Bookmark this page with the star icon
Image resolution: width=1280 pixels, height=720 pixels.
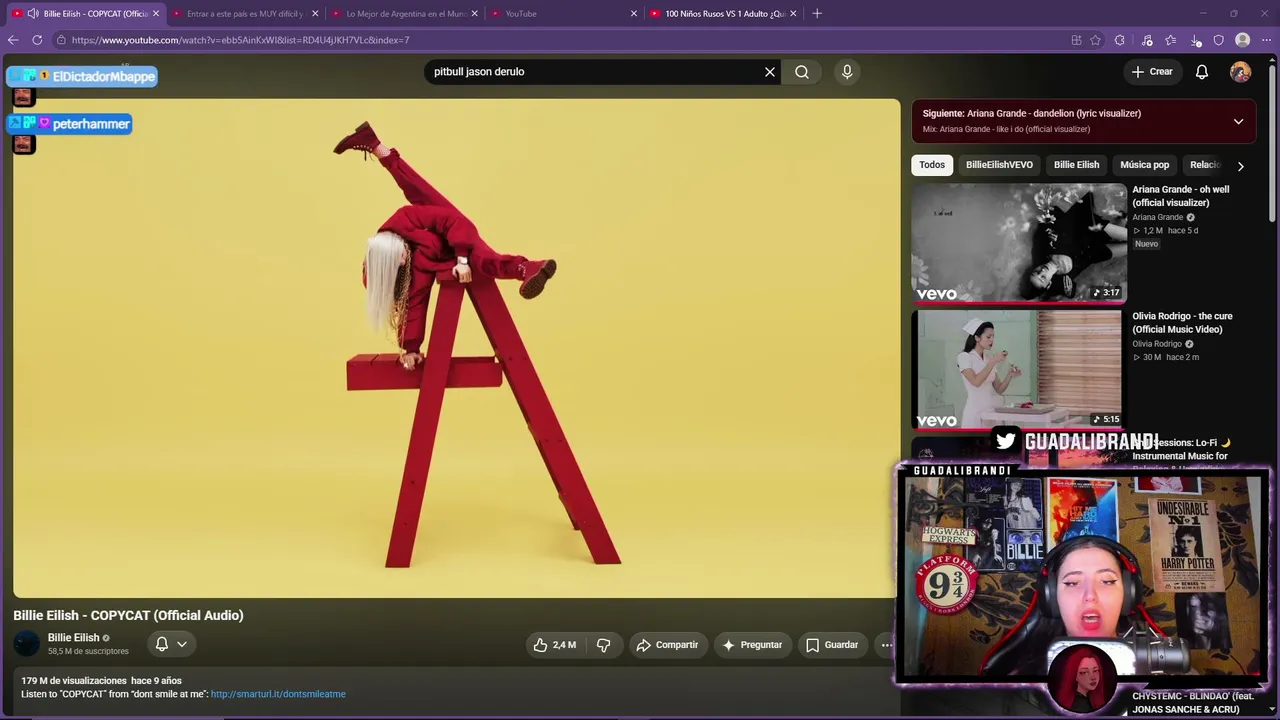[1095, 40]
